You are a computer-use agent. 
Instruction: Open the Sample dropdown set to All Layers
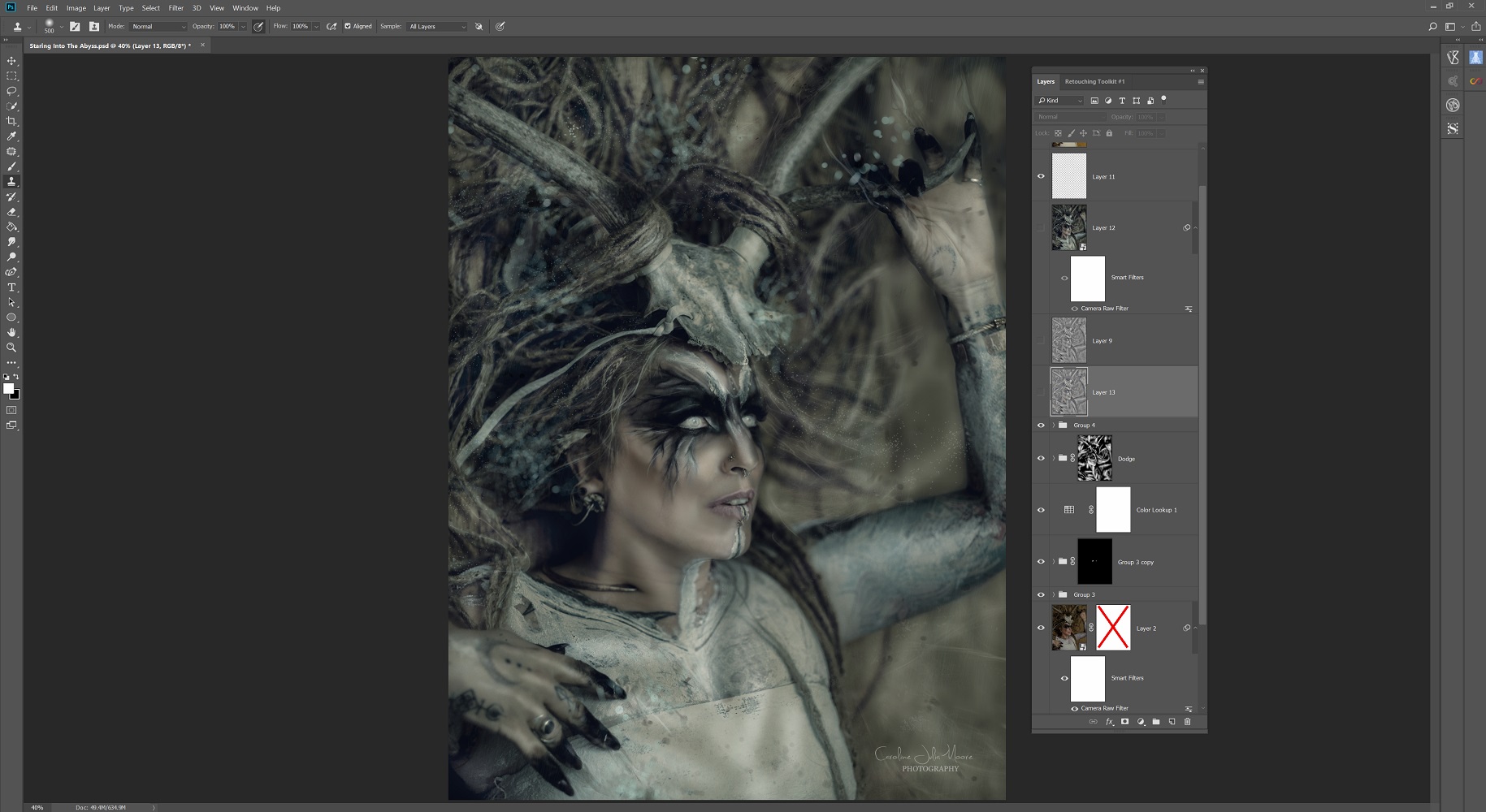(437, 27)
